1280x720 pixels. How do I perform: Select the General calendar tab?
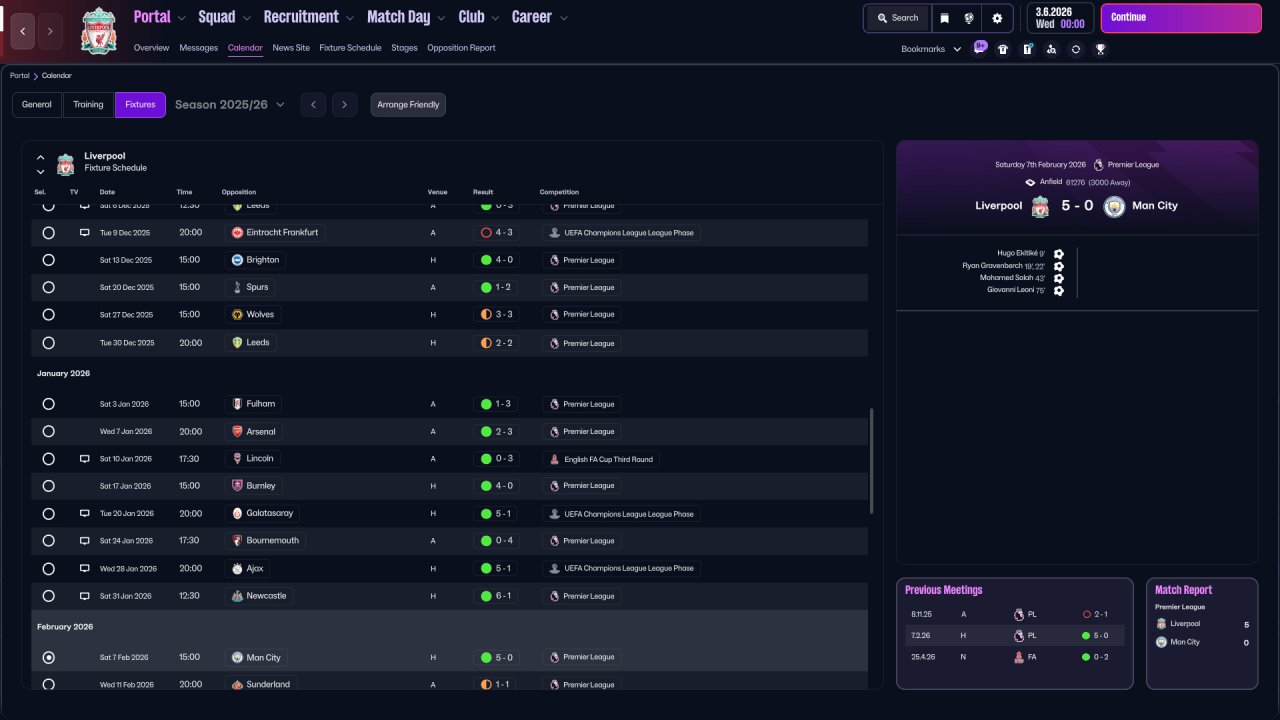click(37, 105)
